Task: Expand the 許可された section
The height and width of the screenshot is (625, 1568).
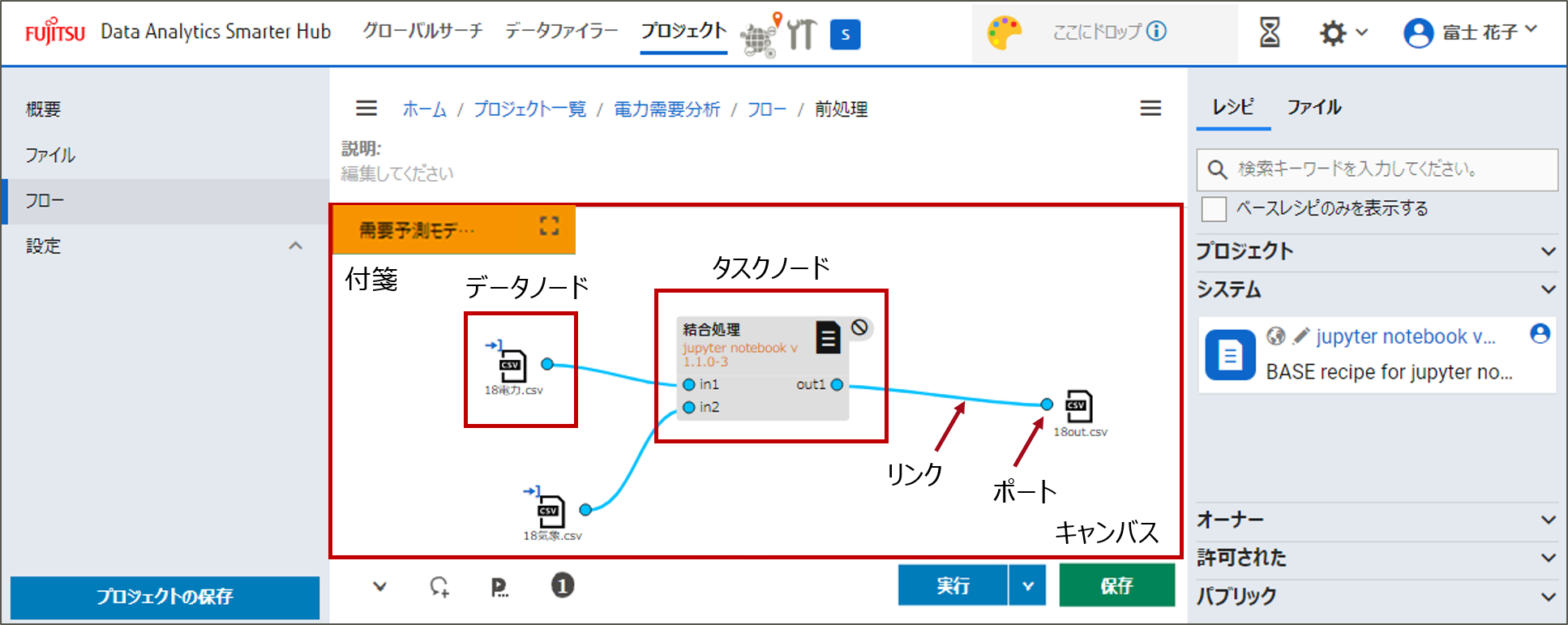Action: click(x=1377, y=558)
